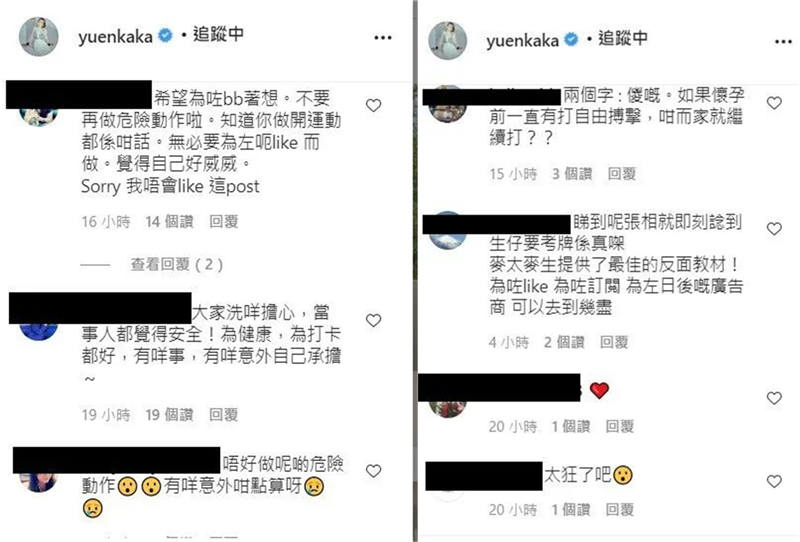The width and height of the screenshot is (800, 542).
Task: Like the red heart emoji comment
Action: pos(774,398)
